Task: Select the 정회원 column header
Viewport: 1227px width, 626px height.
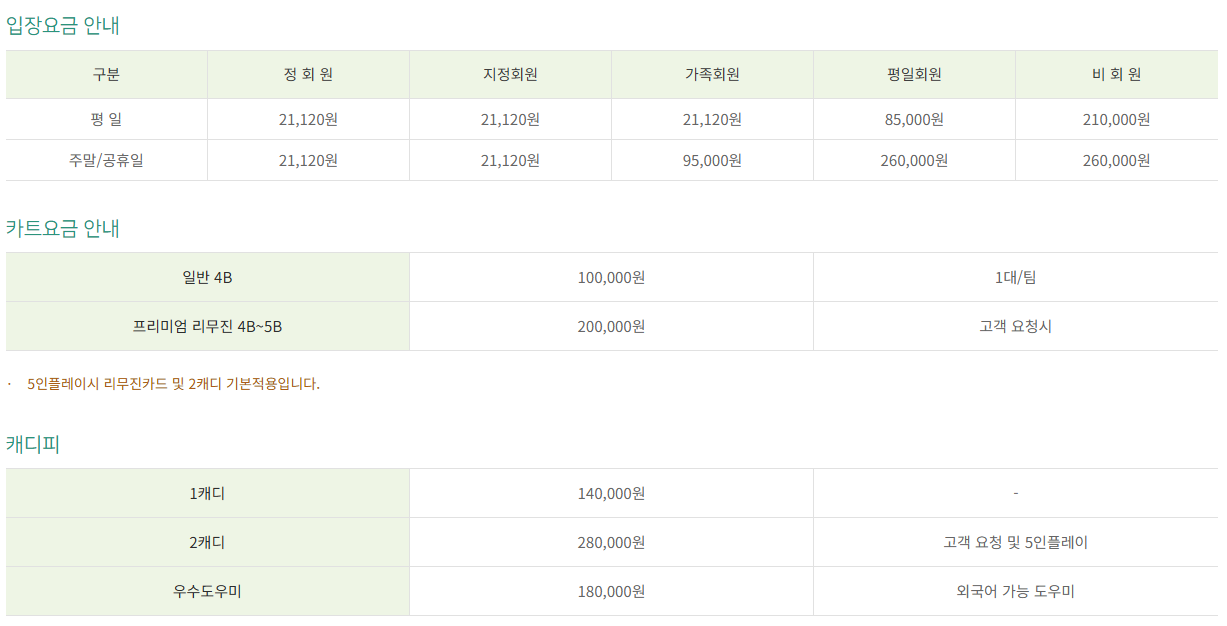Action: tap(308, 75)
